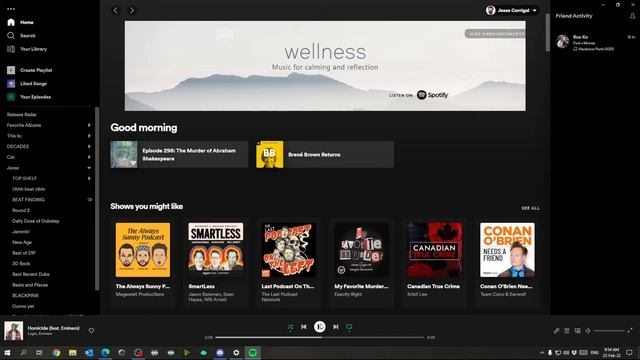Open Conan O'Brien Needs A Friend title
Image resolution: width=640 pixels, height=360 pixels.
point(506,287)
